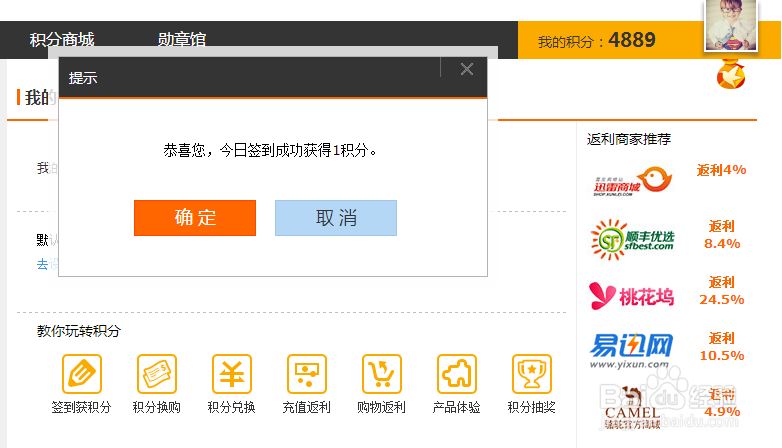
Task: Open the 迅雷商城 merchant logo
Action: click(632, 181)
